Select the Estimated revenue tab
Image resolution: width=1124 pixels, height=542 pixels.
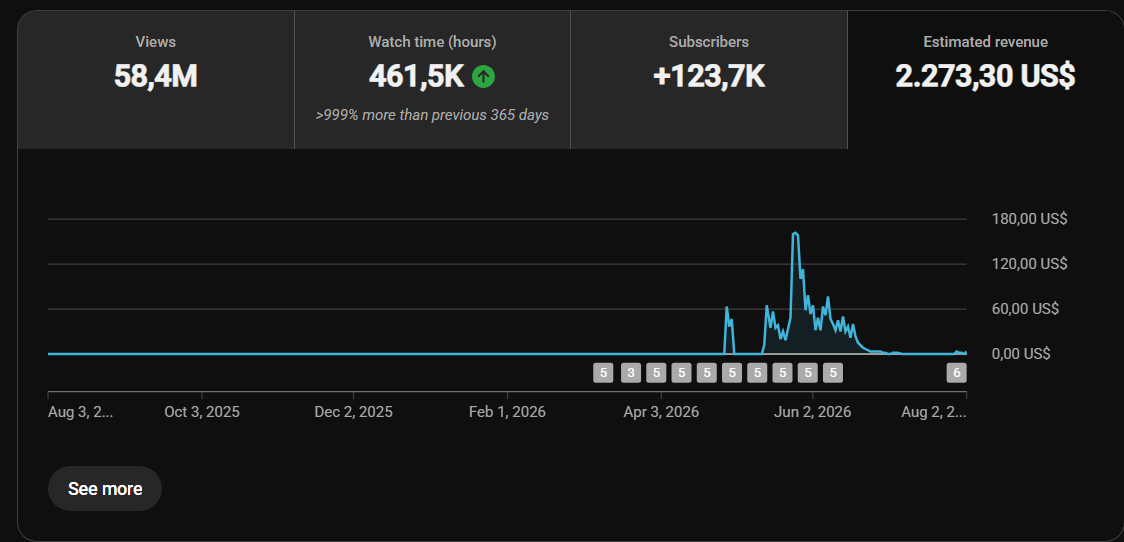[x=985, y=80]
